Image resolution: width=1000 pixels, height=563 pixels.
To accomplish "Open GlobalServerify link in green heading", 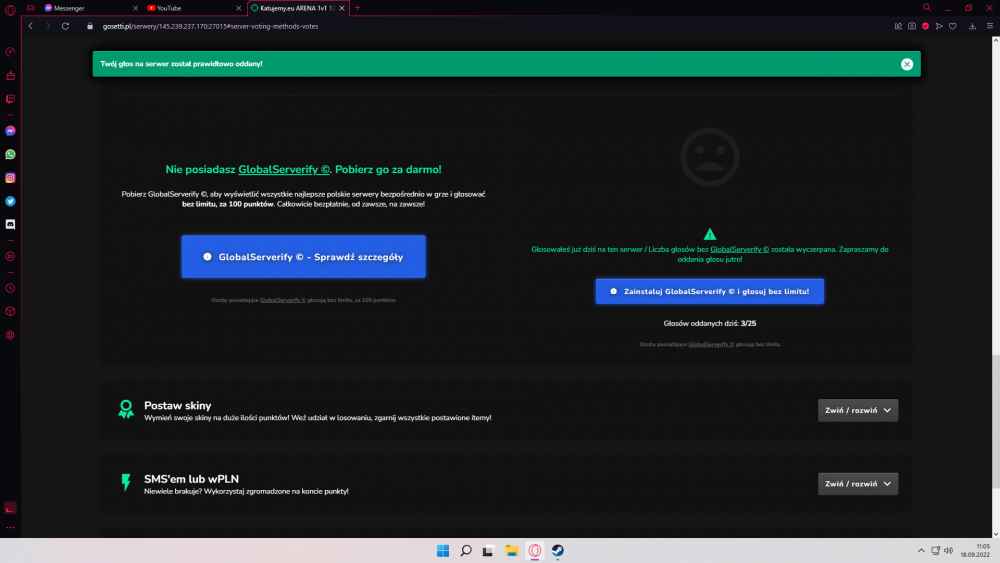I will (284, 170).
